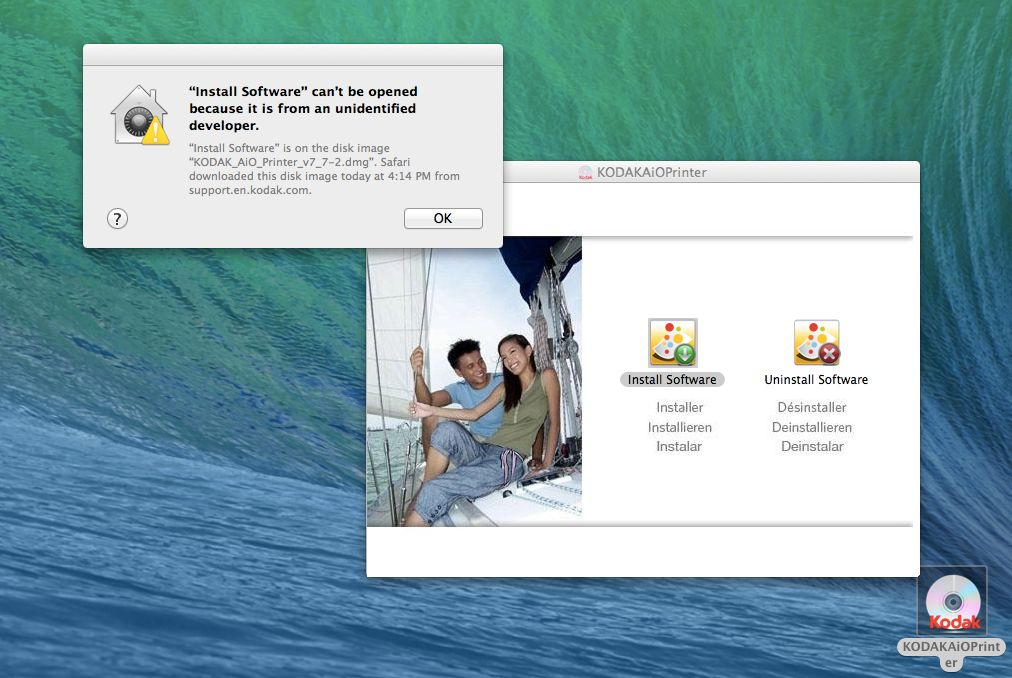Select the Install Software icon

(673, 343)
